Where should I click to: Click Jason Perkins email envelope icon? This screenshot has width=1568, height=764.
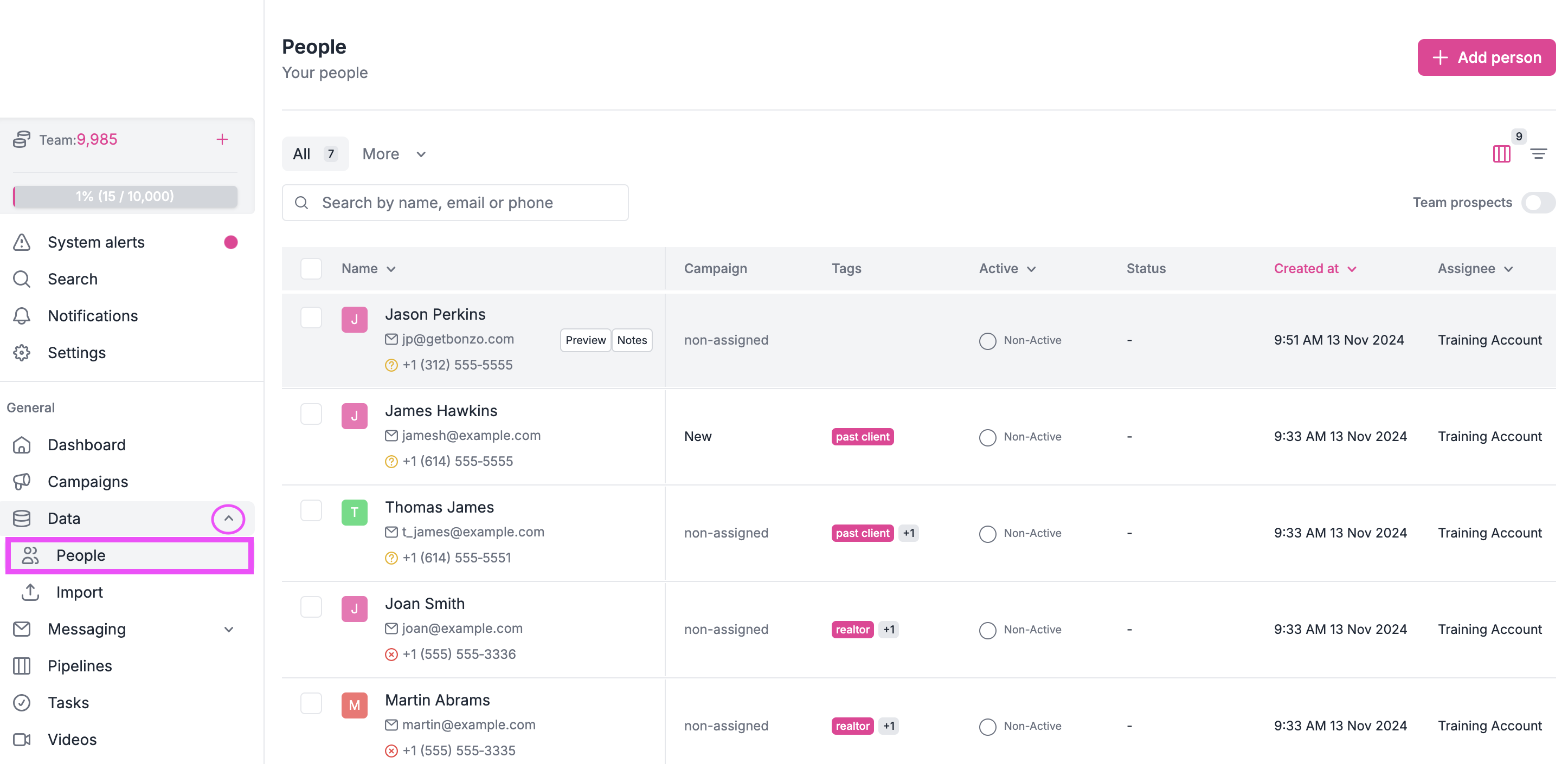coord(391,339)
